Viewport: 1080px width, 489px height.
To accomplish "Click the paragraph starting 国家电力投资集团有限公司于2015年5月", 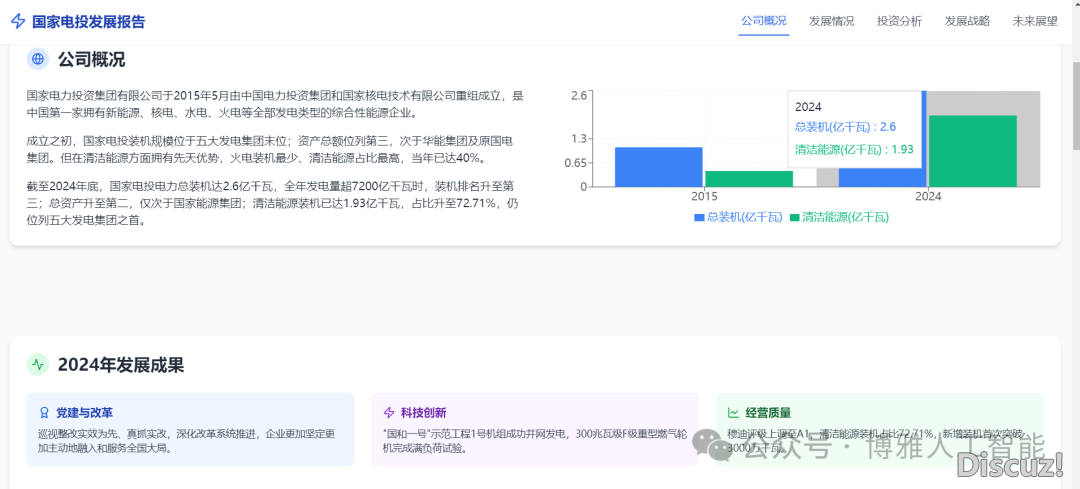I will [276, 104].
